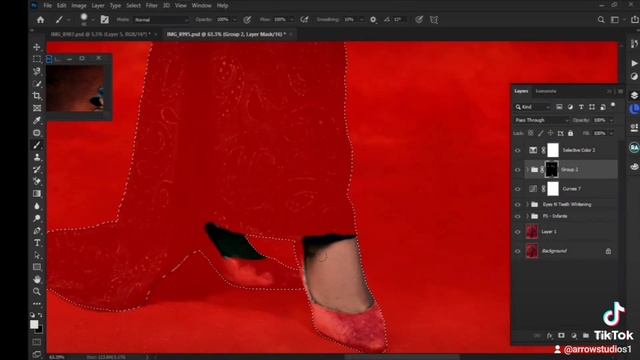Viewport: 640px width, 360px height.
Task: Select the Clone Stamp tool
Action: [37, 157]
